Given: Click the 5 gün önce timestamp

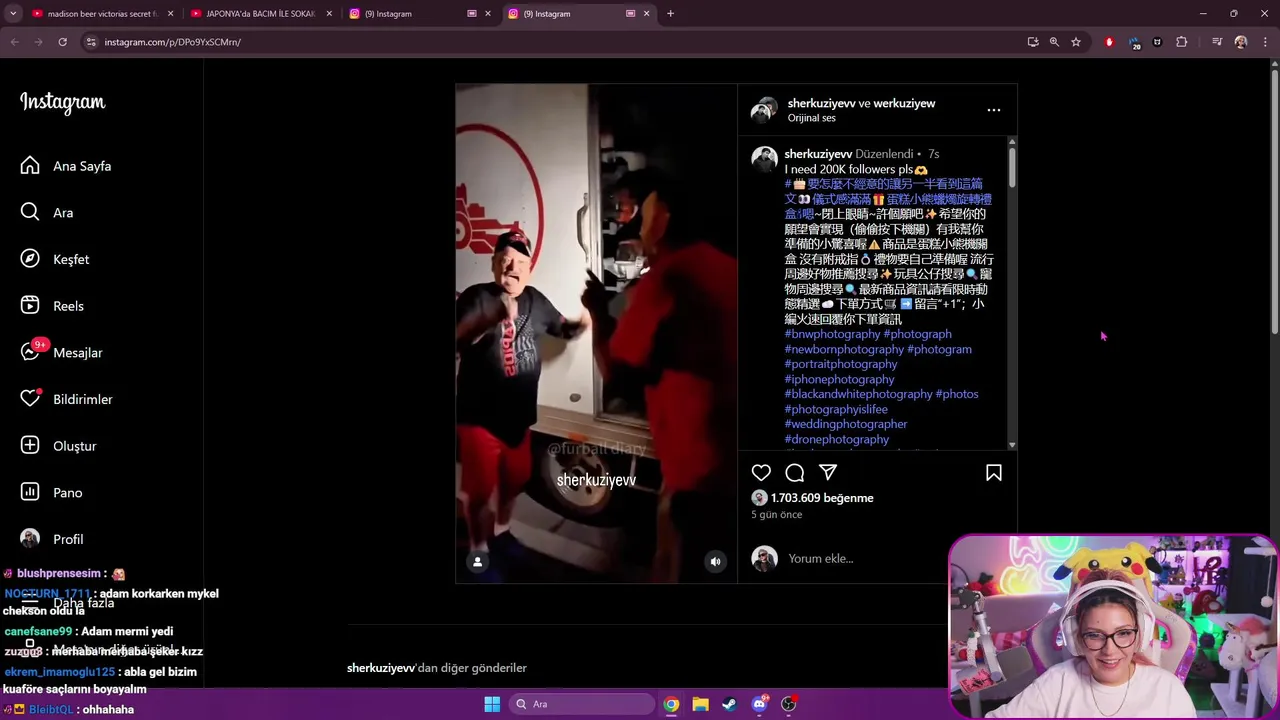Looking at the screenshot, I should pyautogui.click(x=777, y=515).
